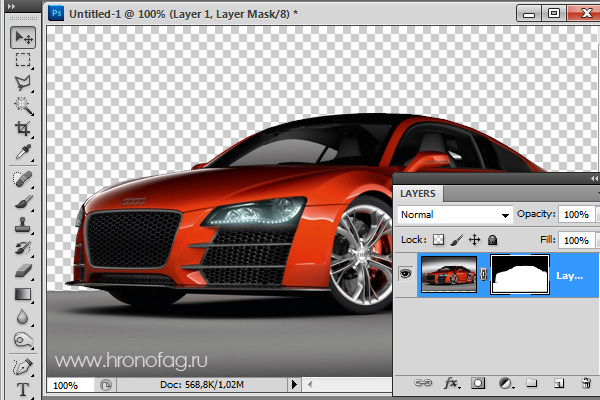The image size is (600, 400).
Task: Select the Move tool
Action: (23, 37)
